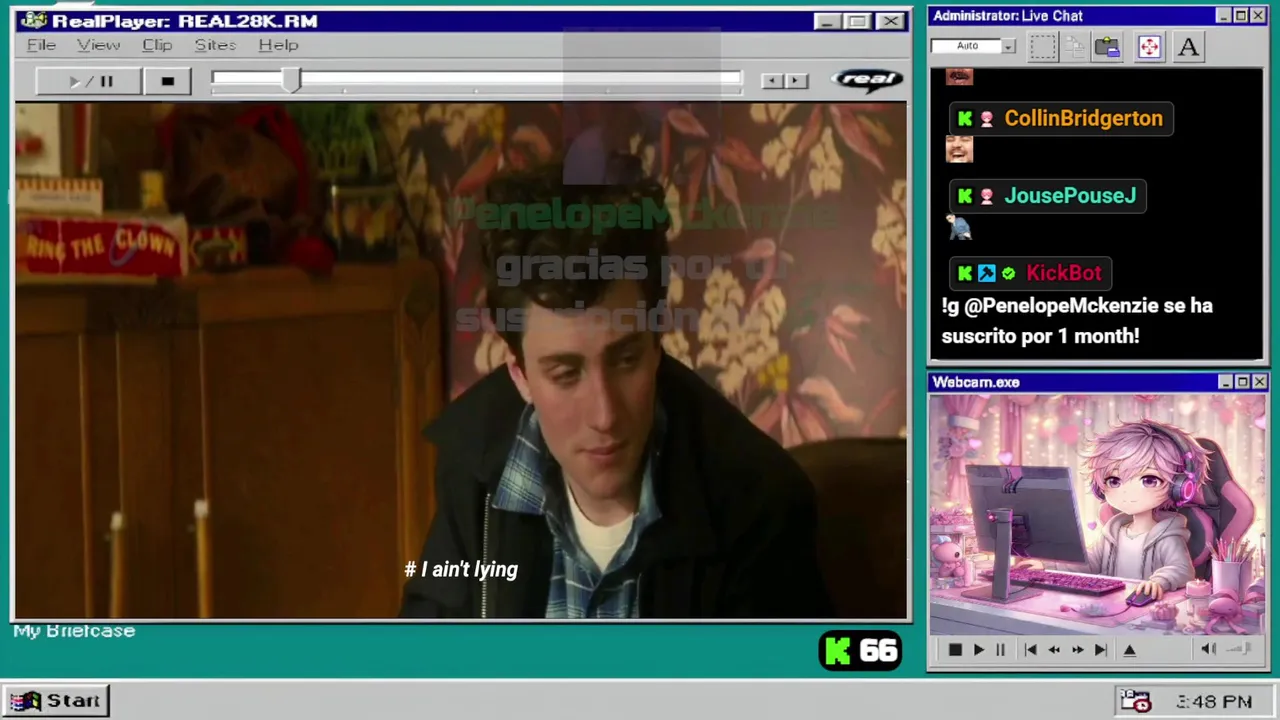Click the red four-arrow move icon

(1149, 47)
